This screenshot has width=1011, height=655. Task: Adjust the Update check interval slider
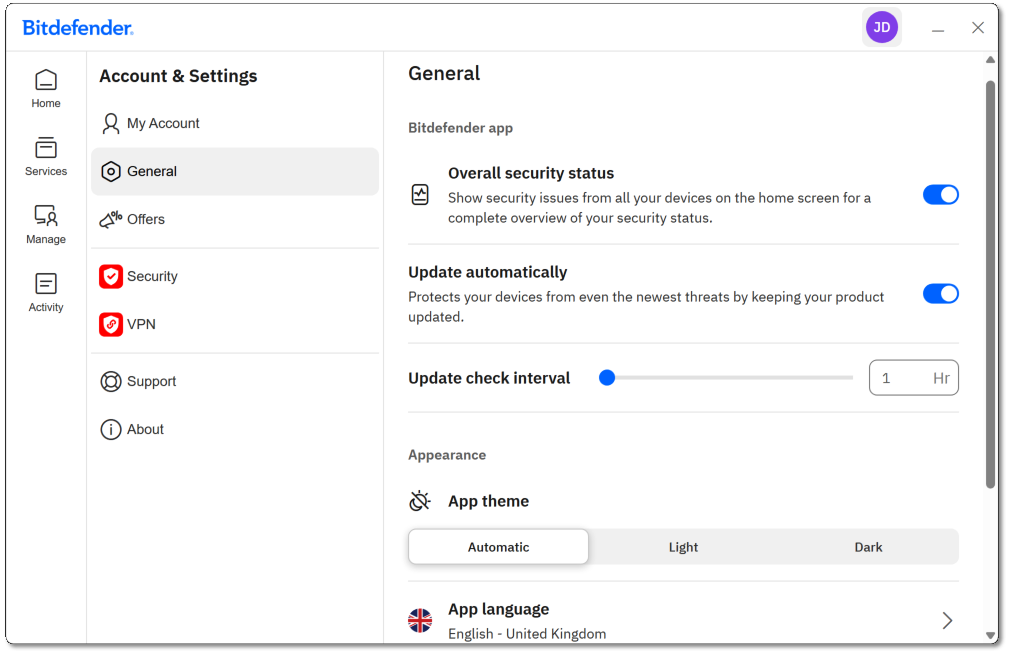607,377
